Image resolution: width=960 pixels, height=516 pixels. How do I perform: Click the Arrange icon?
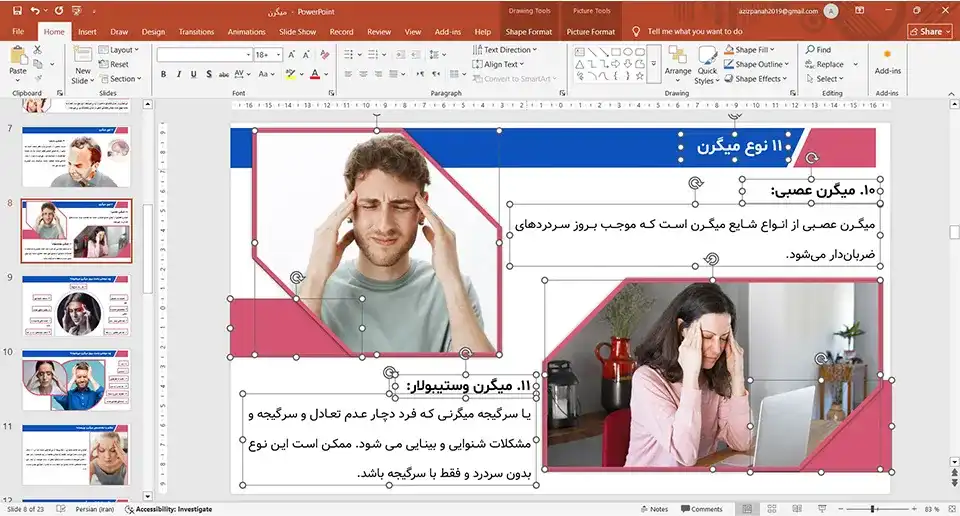coord(678,56)
